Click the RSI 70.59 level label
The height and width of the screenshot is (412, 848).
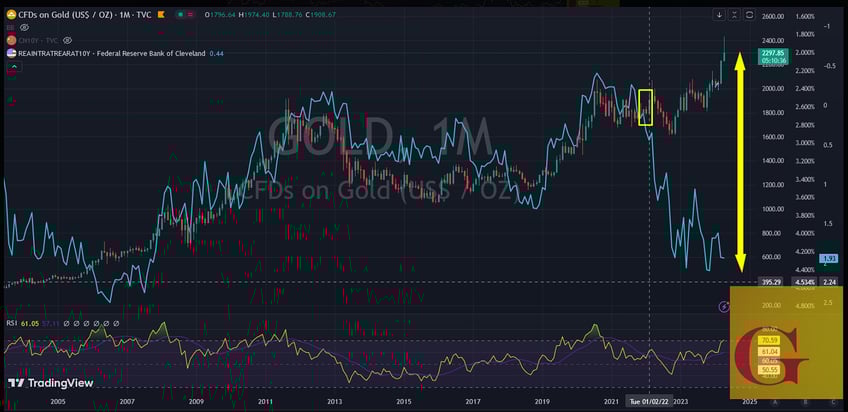click(x=768, y=341)
